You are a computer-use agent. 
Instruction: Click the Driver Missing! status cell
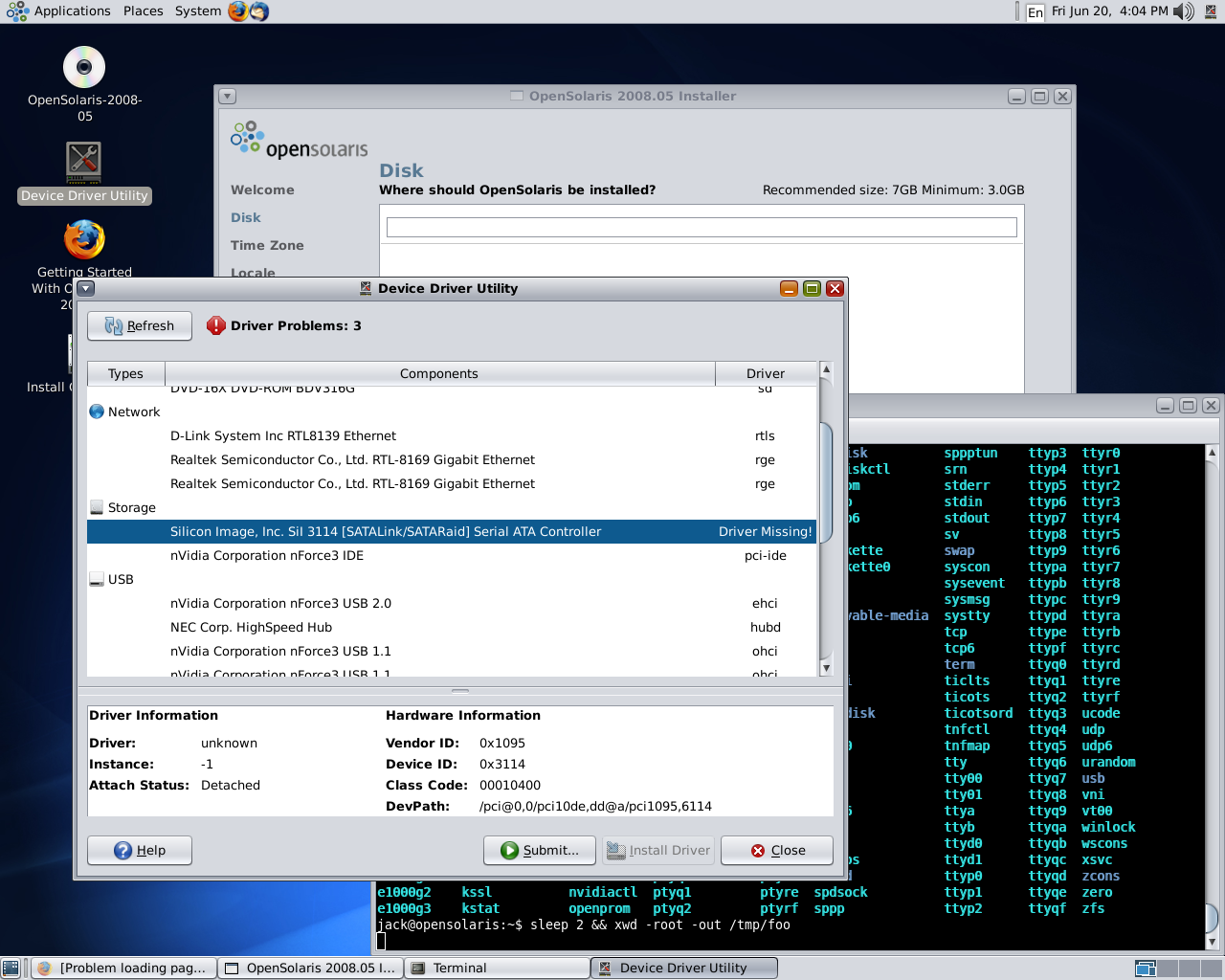tap(765, 531)
